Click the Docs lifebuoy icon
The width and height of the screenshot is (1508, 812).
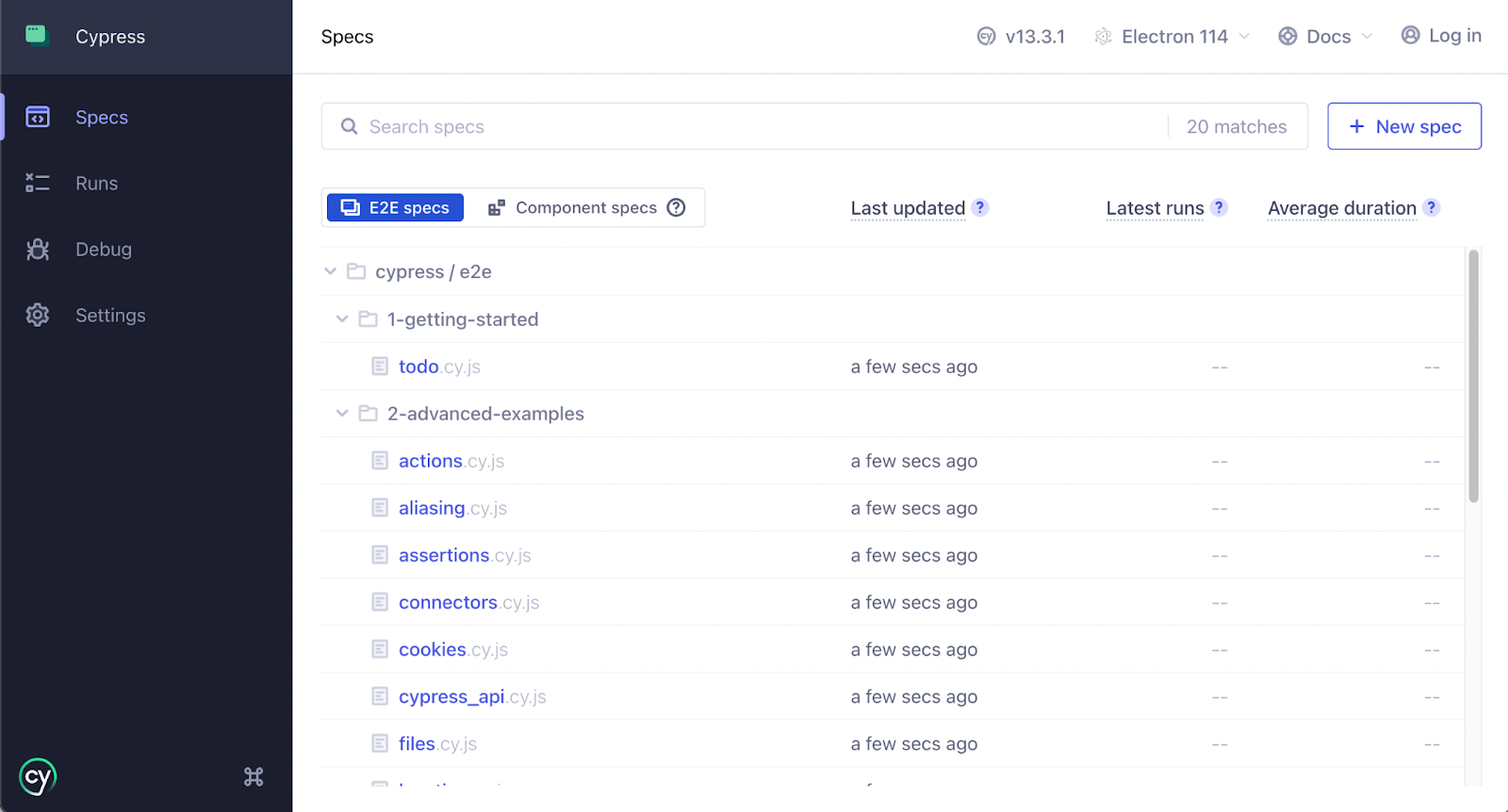tap(1287, 37)
